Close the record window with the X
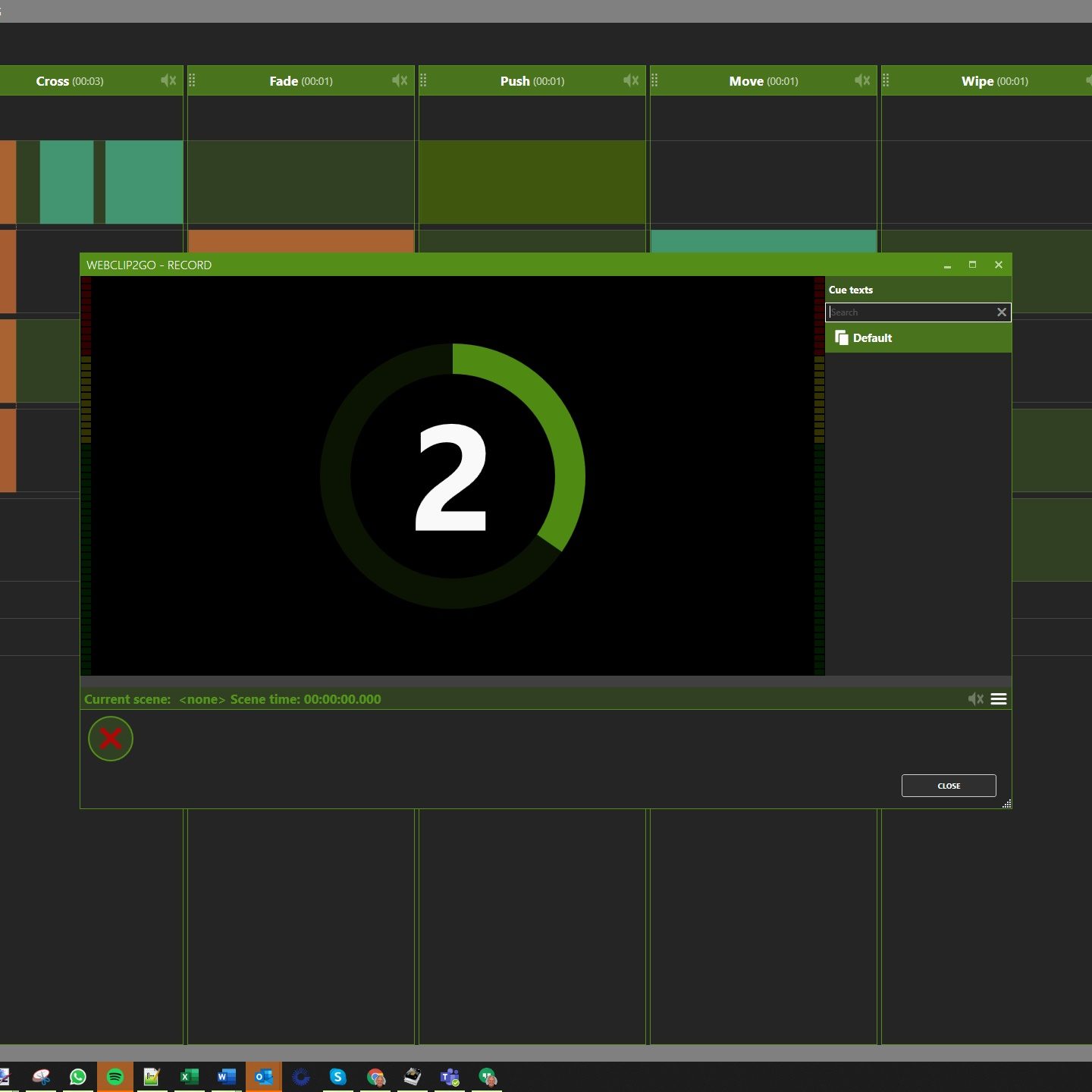This screenshot has width=1092, height=1092. pyautogui.click(x=999, y=265)
